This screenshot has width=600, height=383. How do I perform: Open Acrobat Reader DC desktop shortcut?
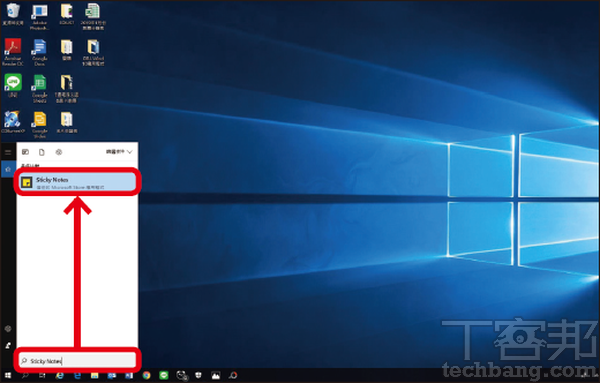(13, 52)
